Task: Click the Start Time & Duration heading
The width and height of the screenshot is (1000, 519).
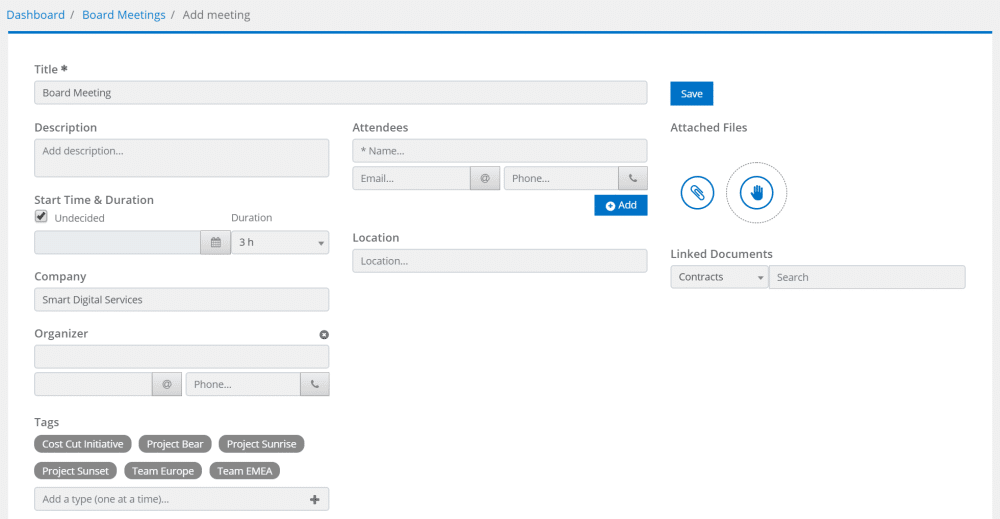Action: point(94,200)
